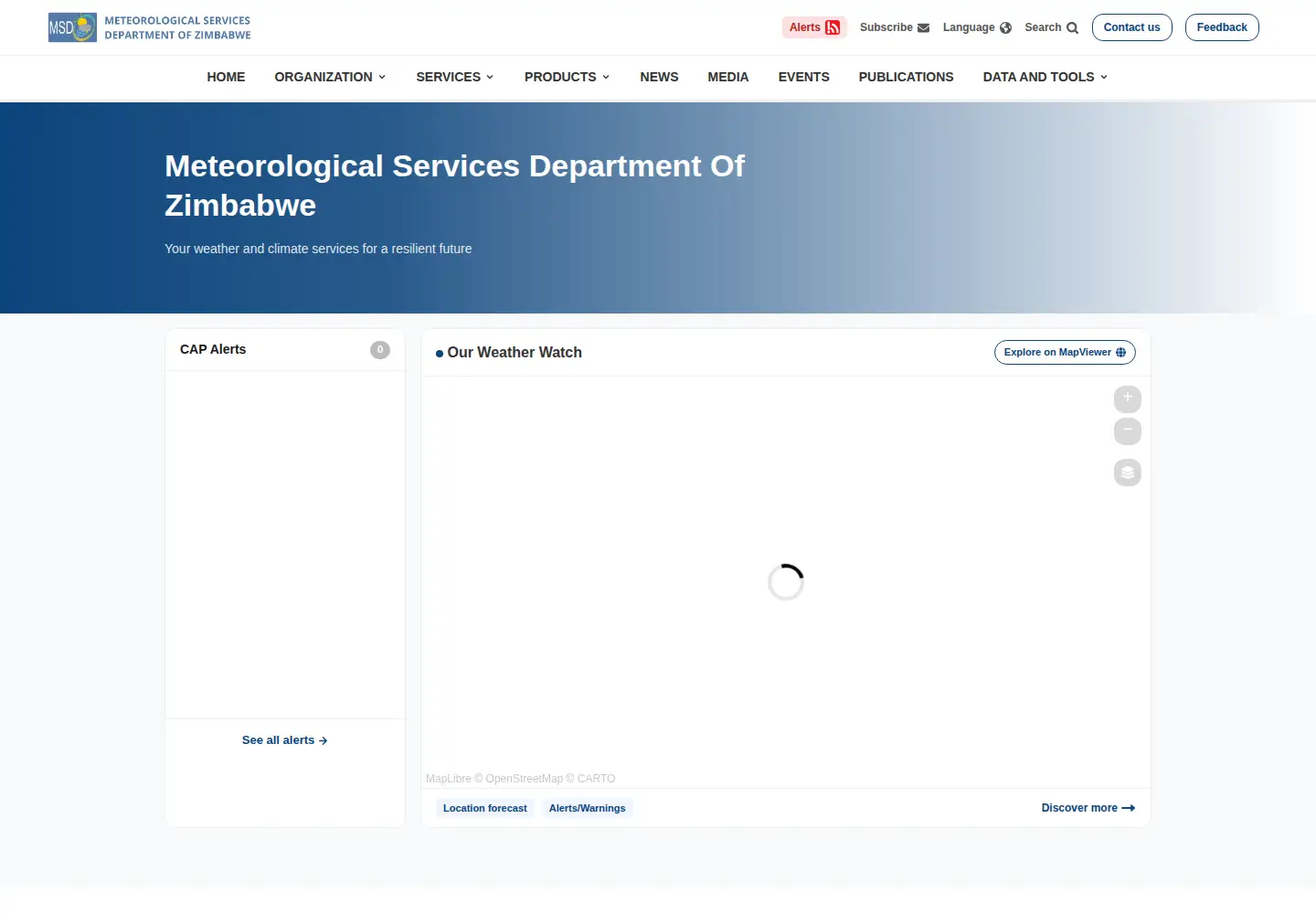The image size is (1316, 914).
Task: Click the CAP Alerts panel title
Action: [x=213, y=349]
